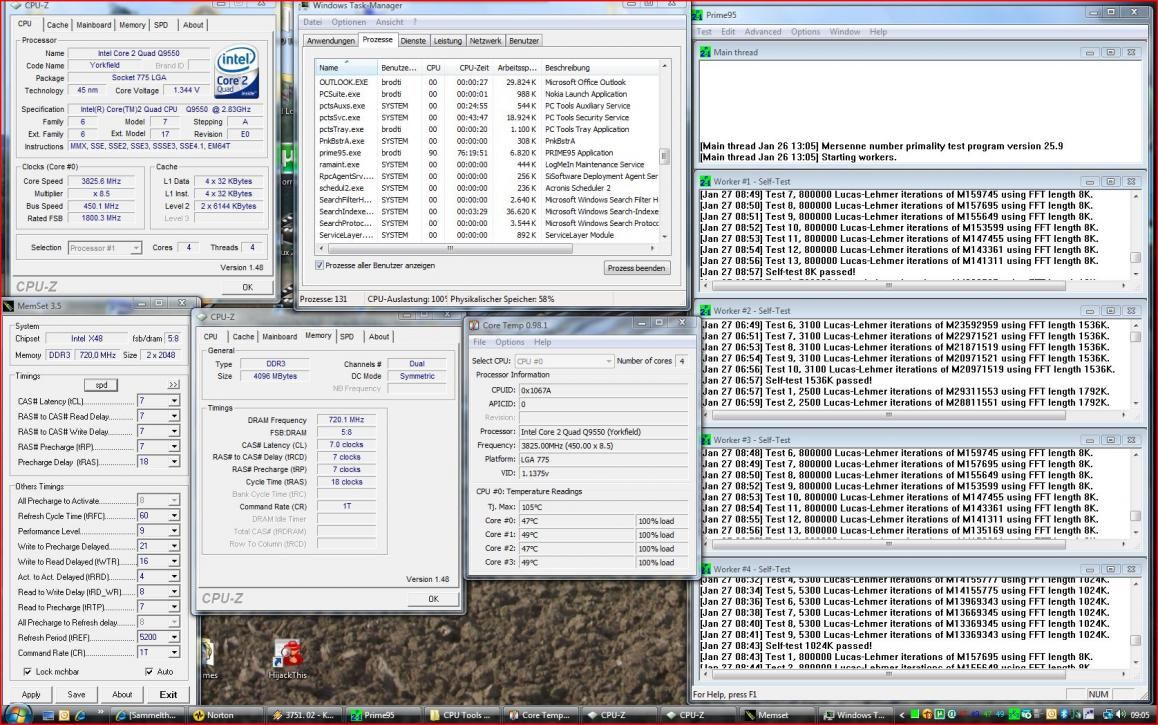Open the Performance Level dropdown

(174, 531)
